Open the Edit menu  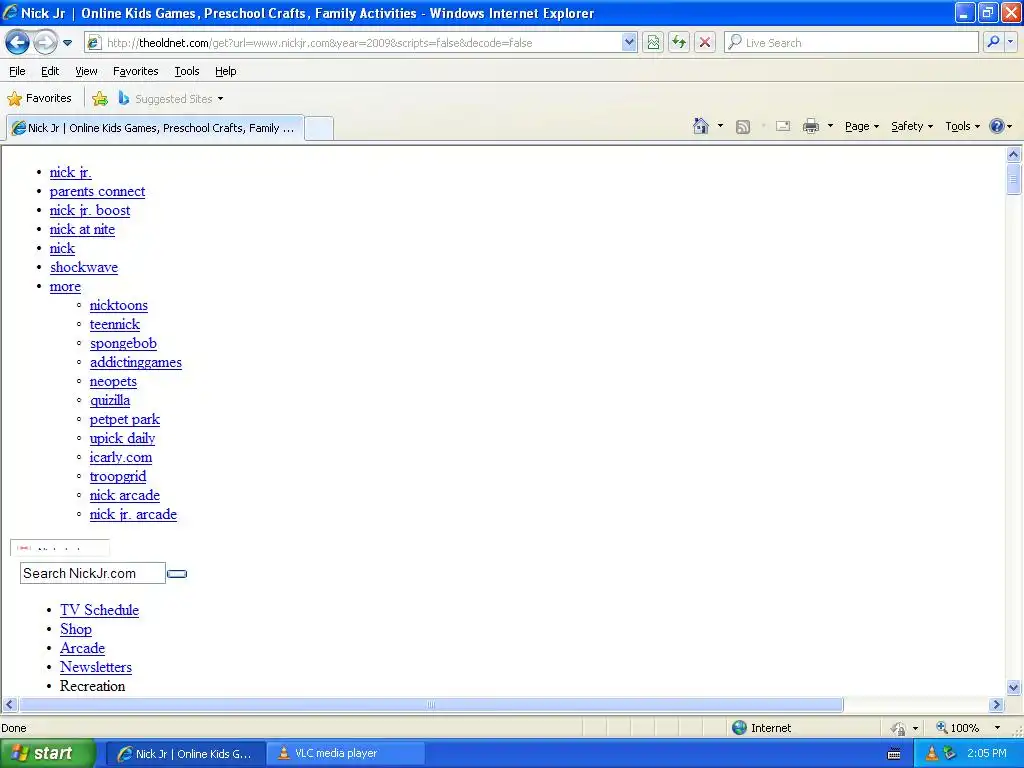click(x=50, y=71)
